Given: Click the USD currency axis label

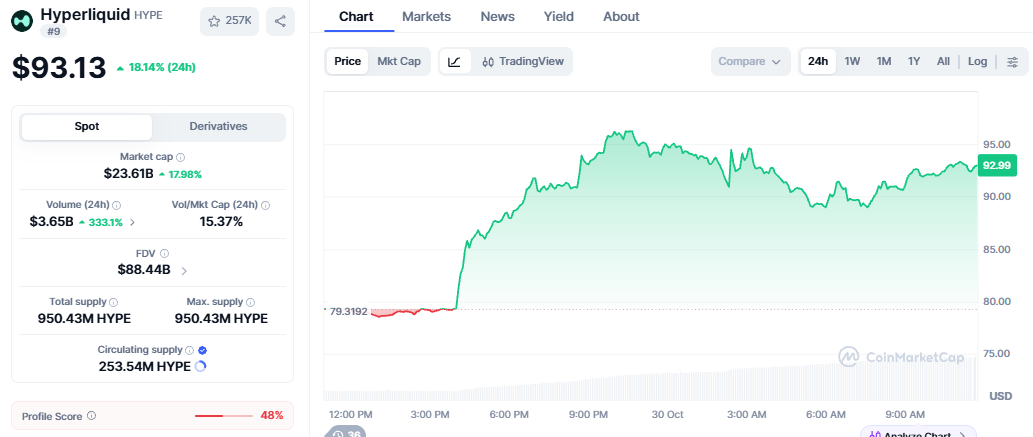Looking at the screenshot, I should (1001, 396).
